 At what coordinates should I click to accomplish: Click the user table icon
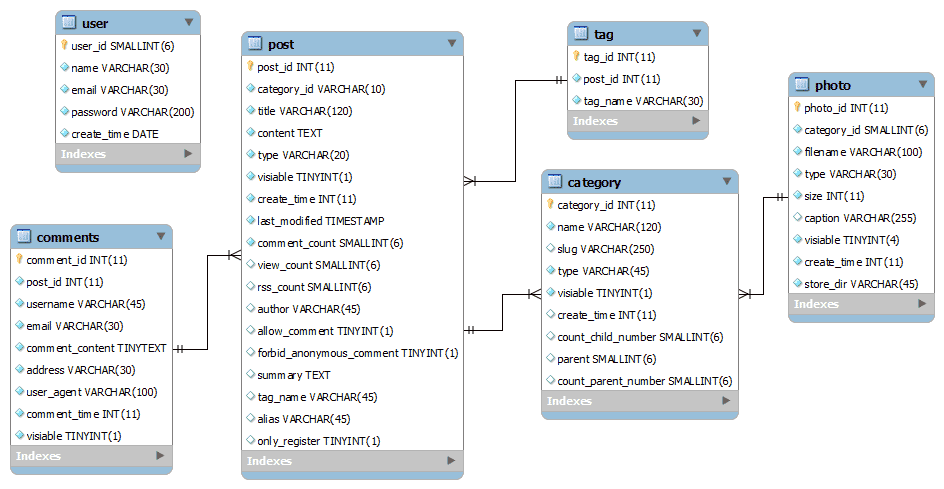click(x=68, y=22)
